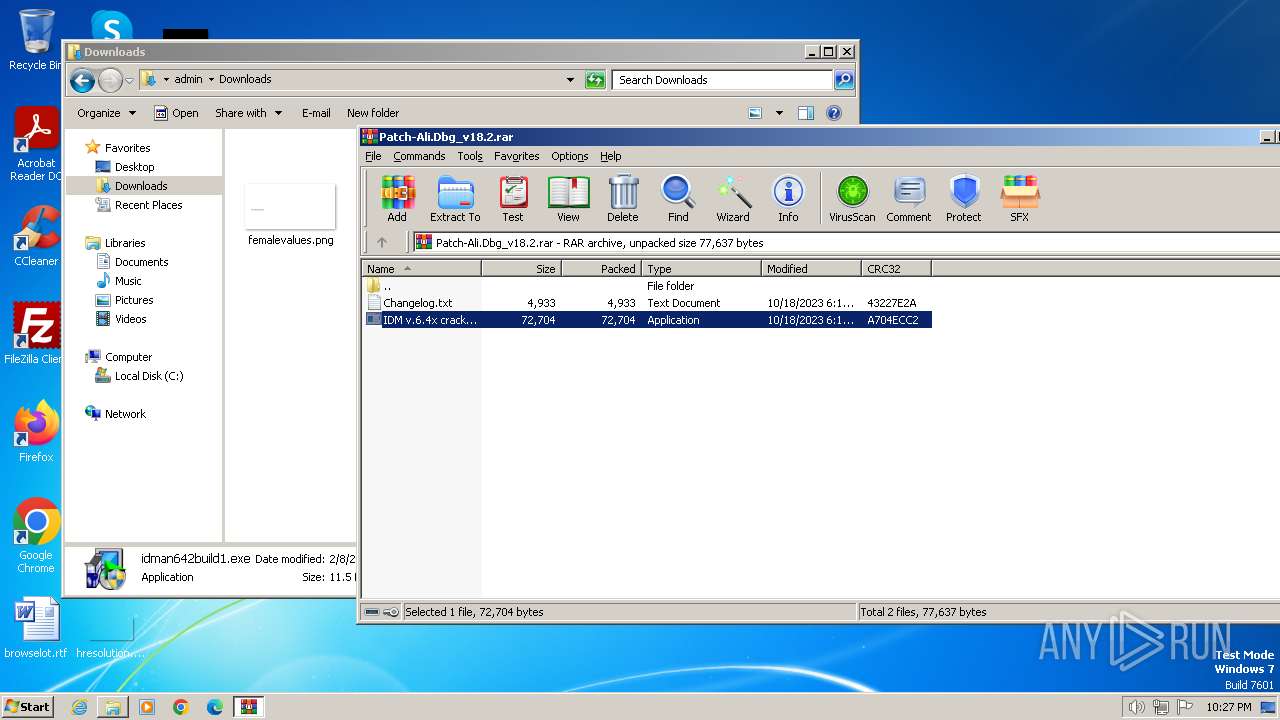Go up one level in WinRAR

(382, 242)
